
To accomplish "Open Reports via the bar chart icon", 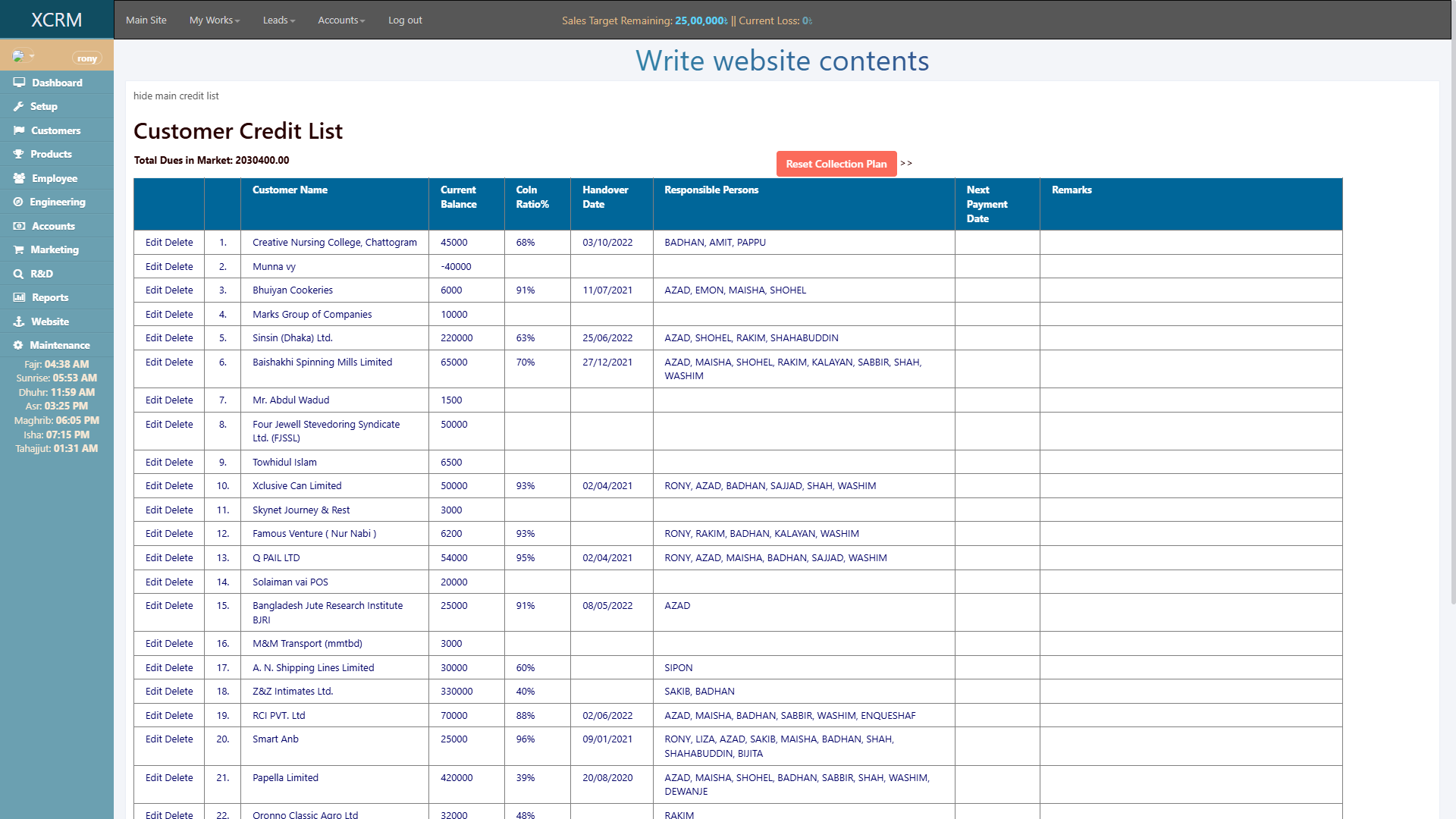I will pos(20,297).
